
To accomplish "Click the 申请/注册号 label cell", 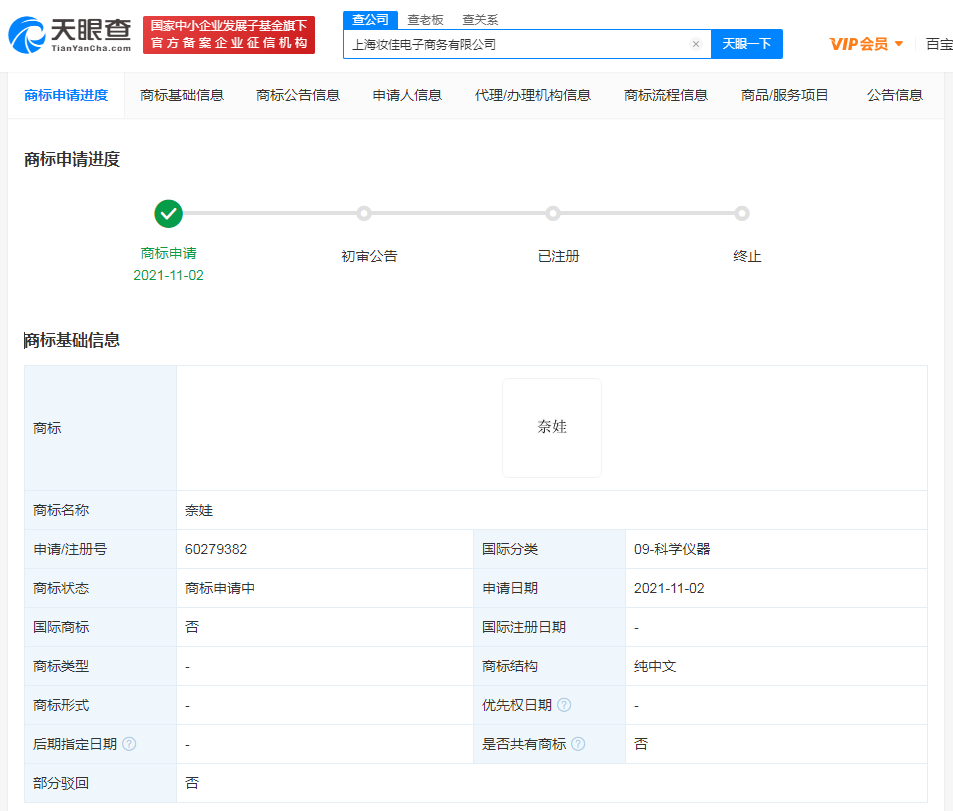I will (x=100, y=549).
